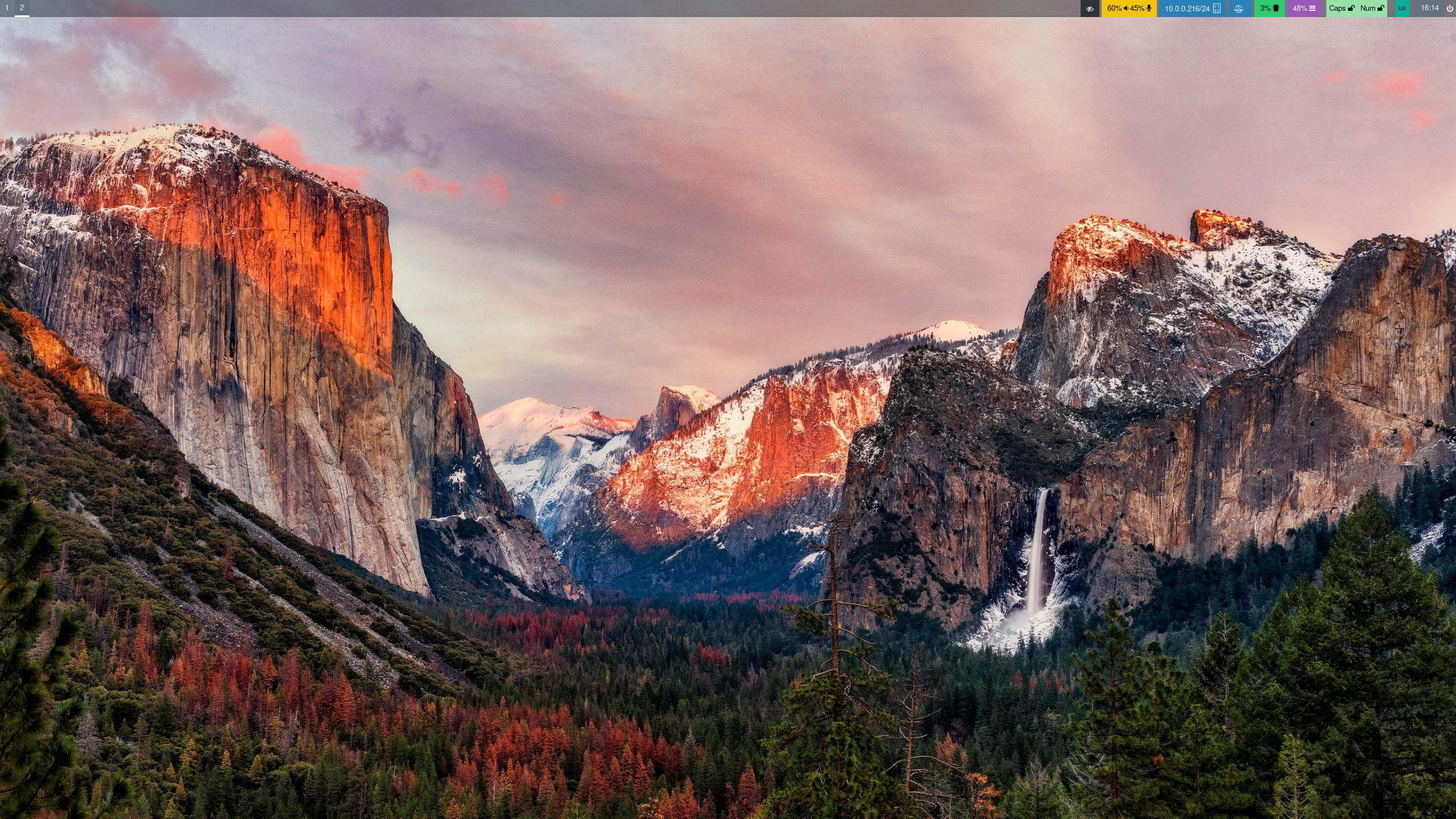Open network details from 10.0.0.216/24
This screenshot has width=1456, height=819.
click(1187, 9)
